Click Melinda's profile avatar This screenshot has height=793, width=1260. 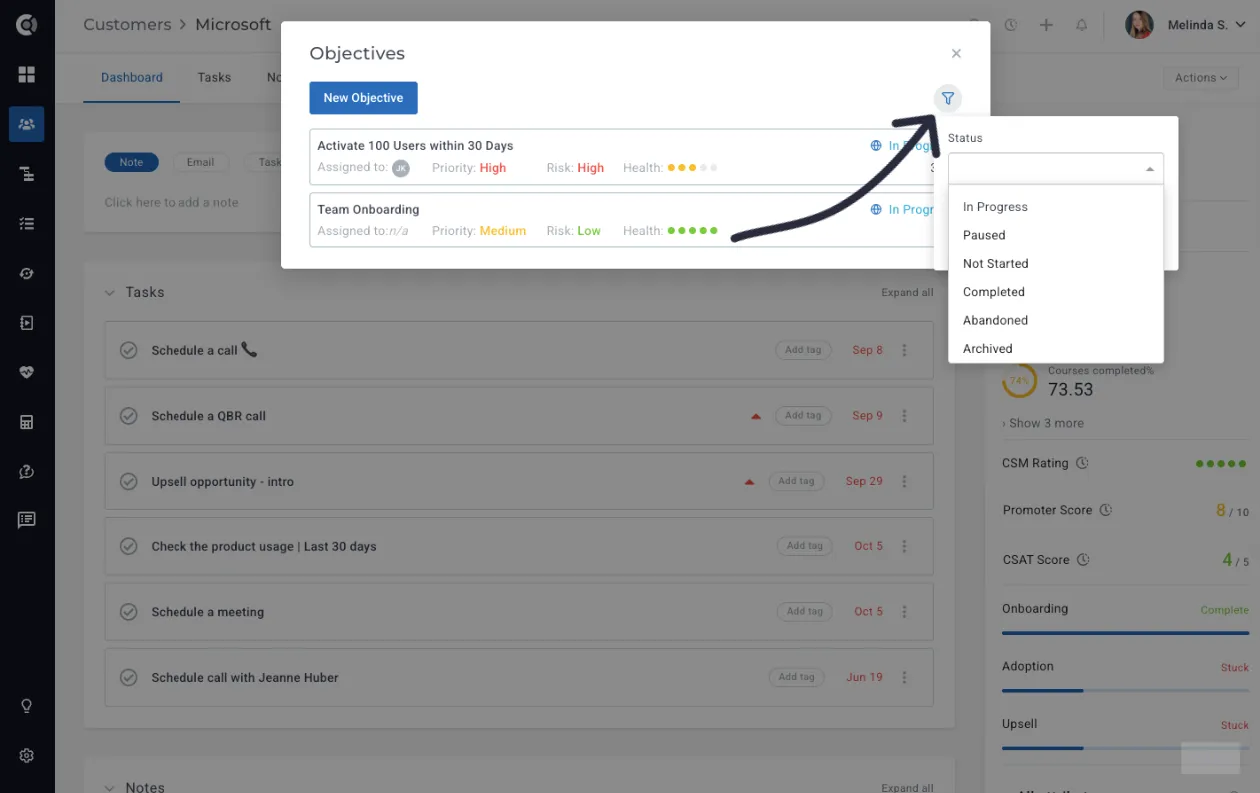coord(1139,25)
